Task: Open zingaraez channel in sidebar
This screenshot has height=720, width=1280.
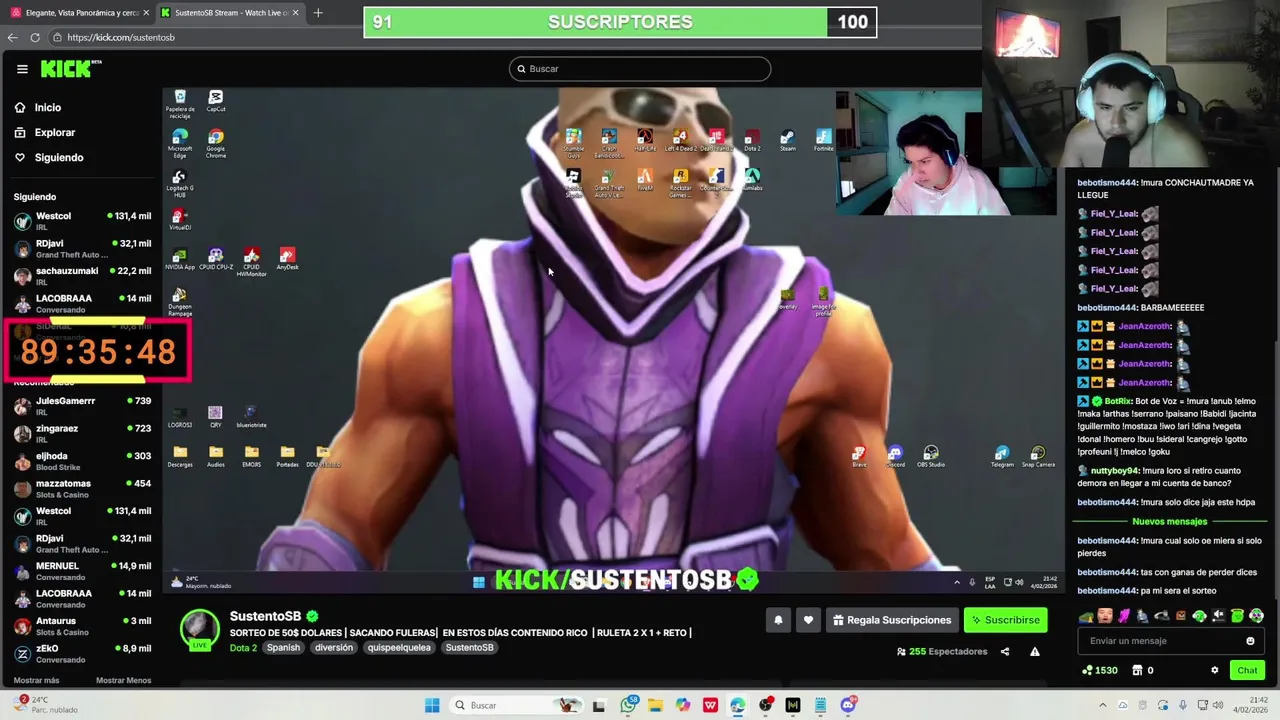Action: click(82, 433)
